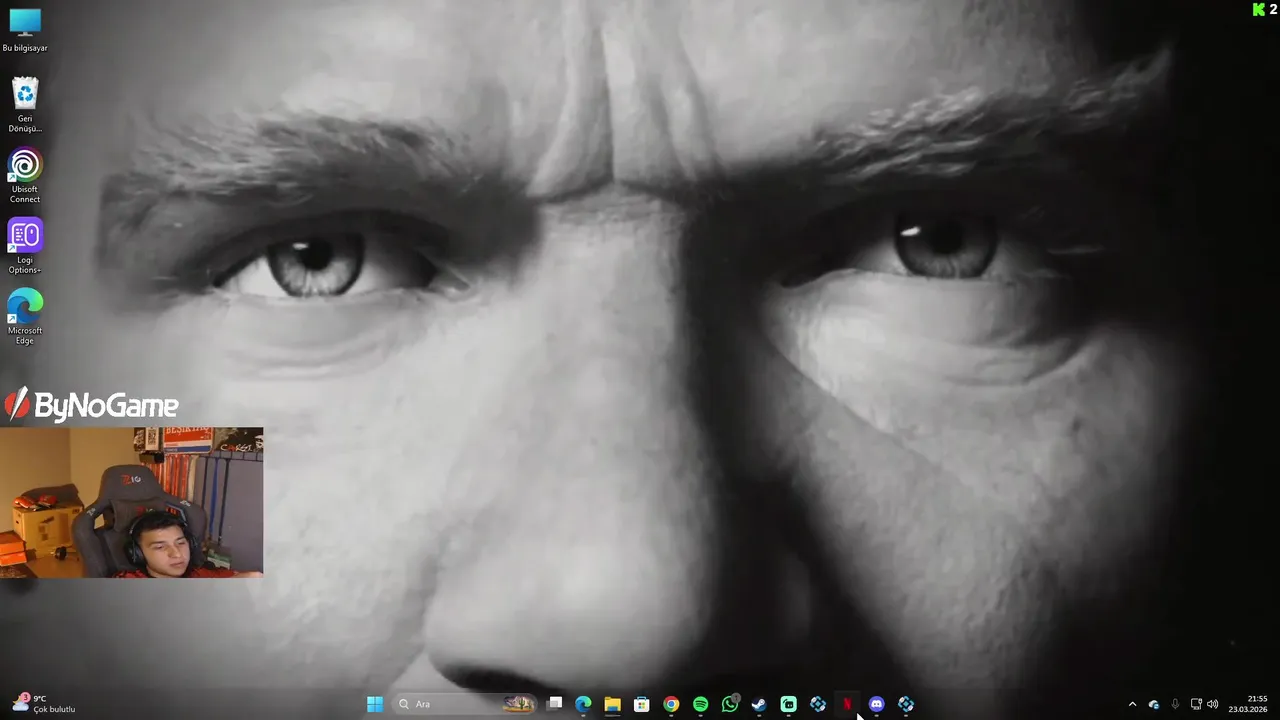Open Discord from the taskbar
Screen dimensions: 1280x720
(876, 704)
